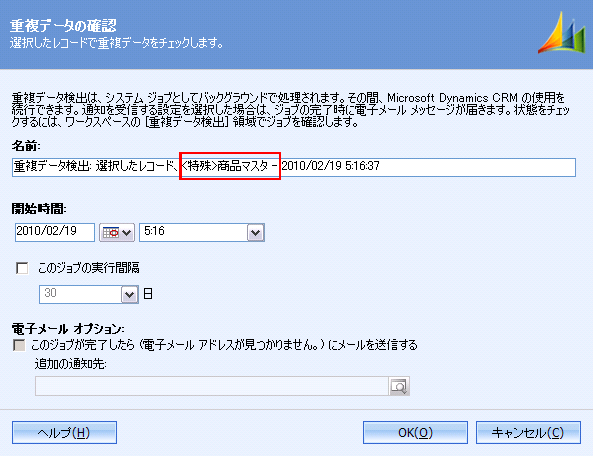The width and height of the screenshot is (593, 456).
Task: Click into the 名前 job name field
Action: tap(294, 167)
